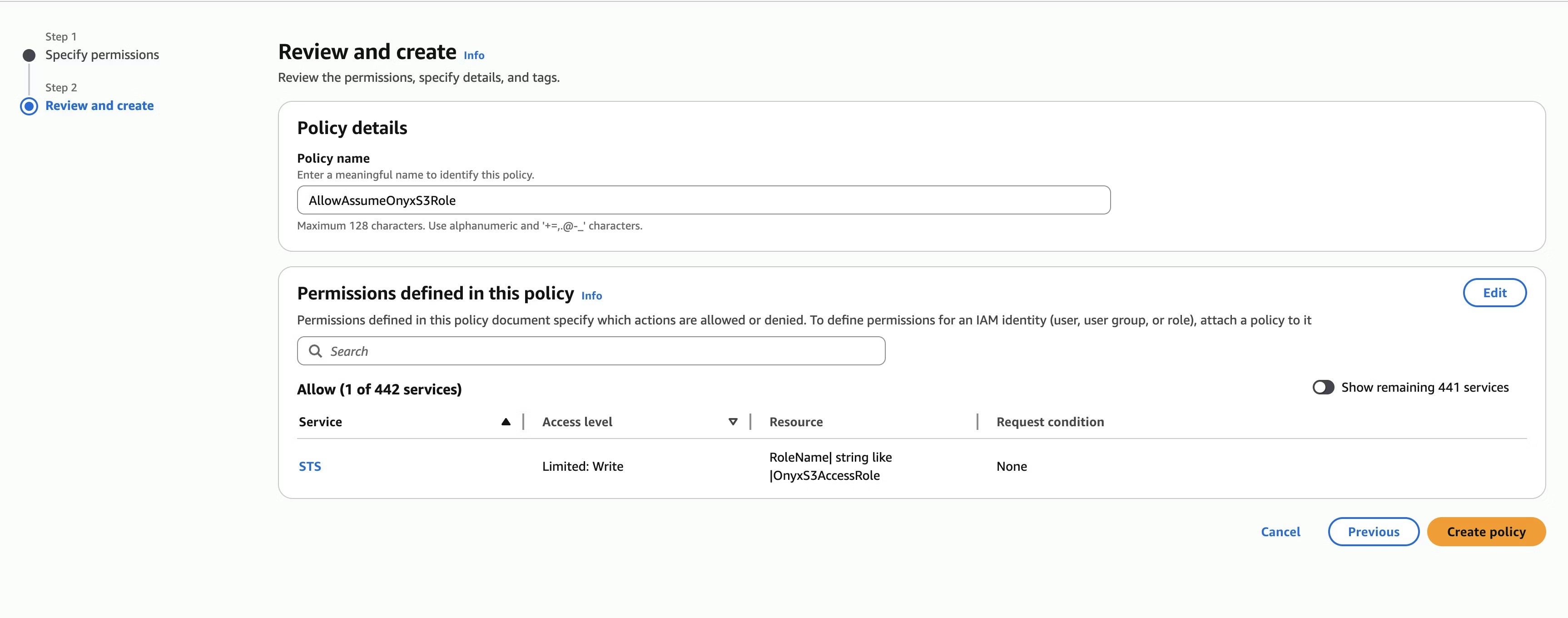1568x618 pixels.
Task: Open Specify permissions step
Action: click(102, 55)
